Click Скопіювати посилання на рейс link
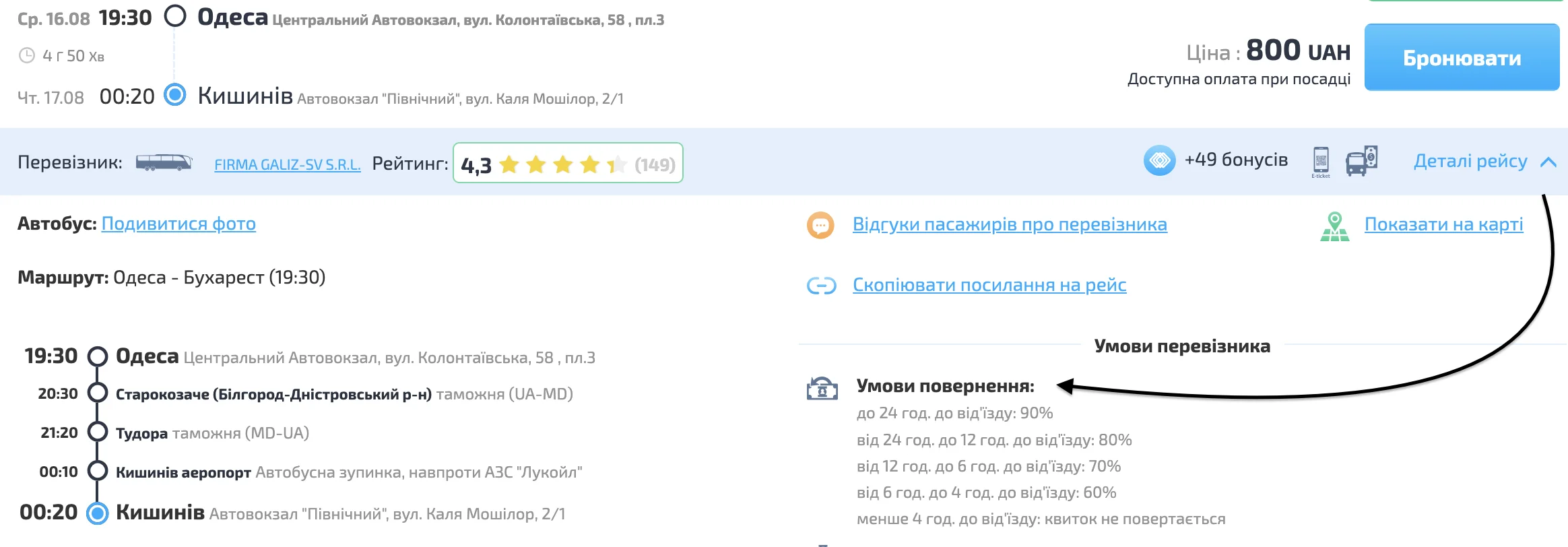Viewport: 1568px width, 547px height. 989,285
